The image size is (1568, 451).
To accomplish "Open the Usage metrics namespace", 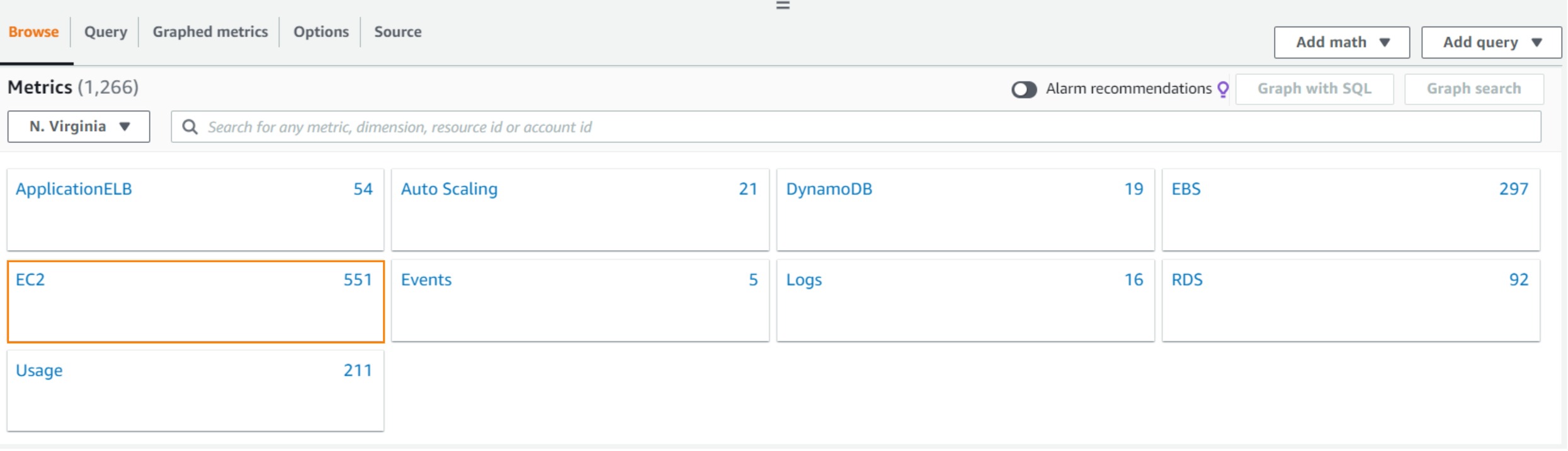I will coord(39,370).
